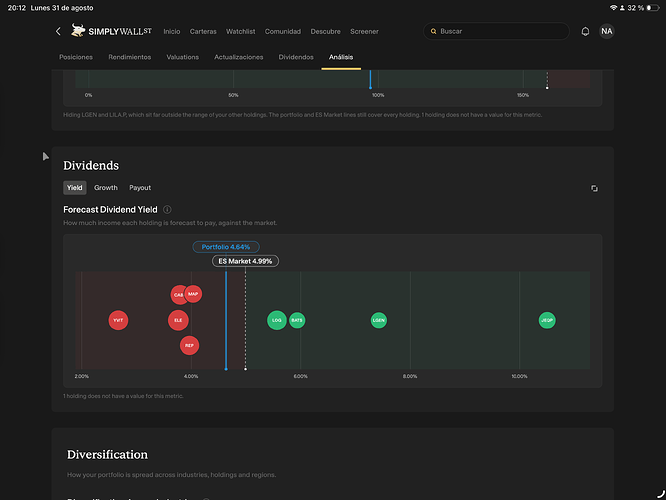Select the ELE holding bubble

click(178, 320)
